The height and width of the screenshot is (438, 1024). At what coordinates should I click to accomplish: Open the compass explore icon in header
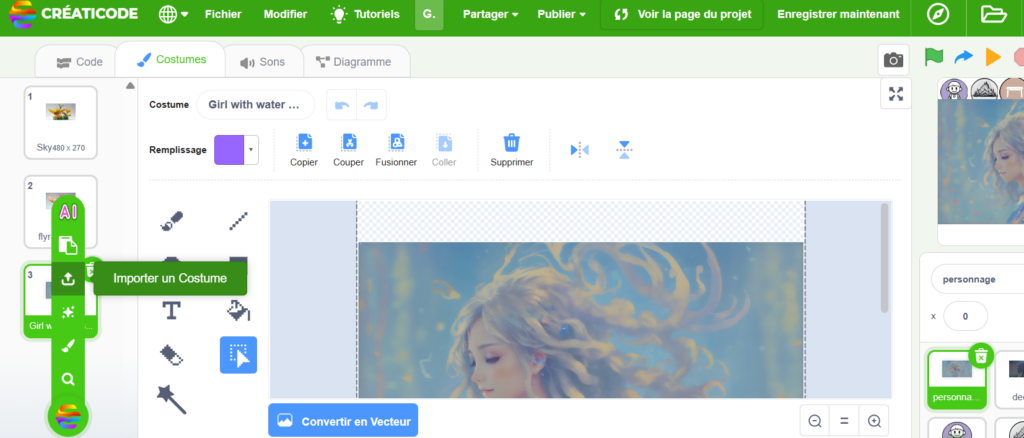[x=938, y=14]
